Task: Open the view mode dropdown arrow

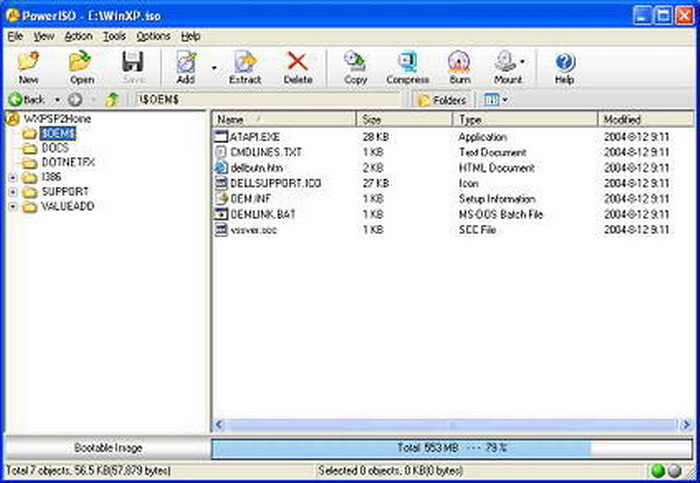Action: coord(505,100)
